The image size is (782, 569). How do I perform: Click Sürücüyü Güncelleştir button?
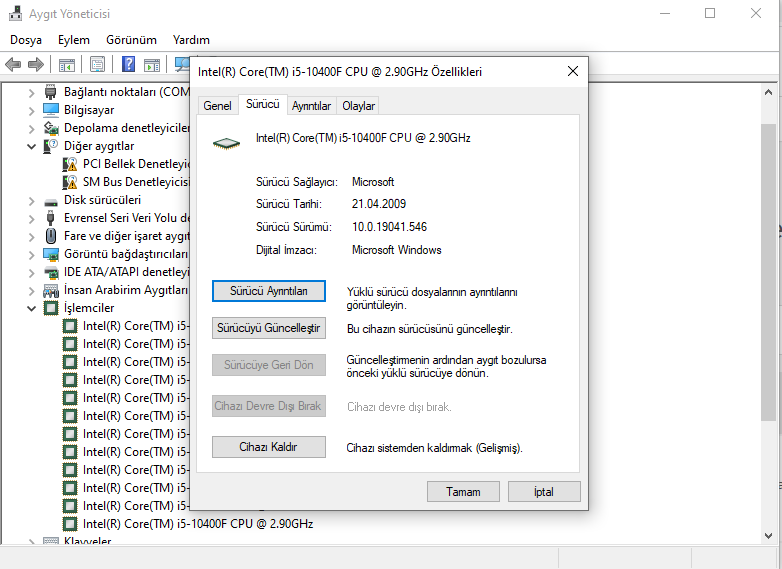pyautogui.click(x=269, y=328)
